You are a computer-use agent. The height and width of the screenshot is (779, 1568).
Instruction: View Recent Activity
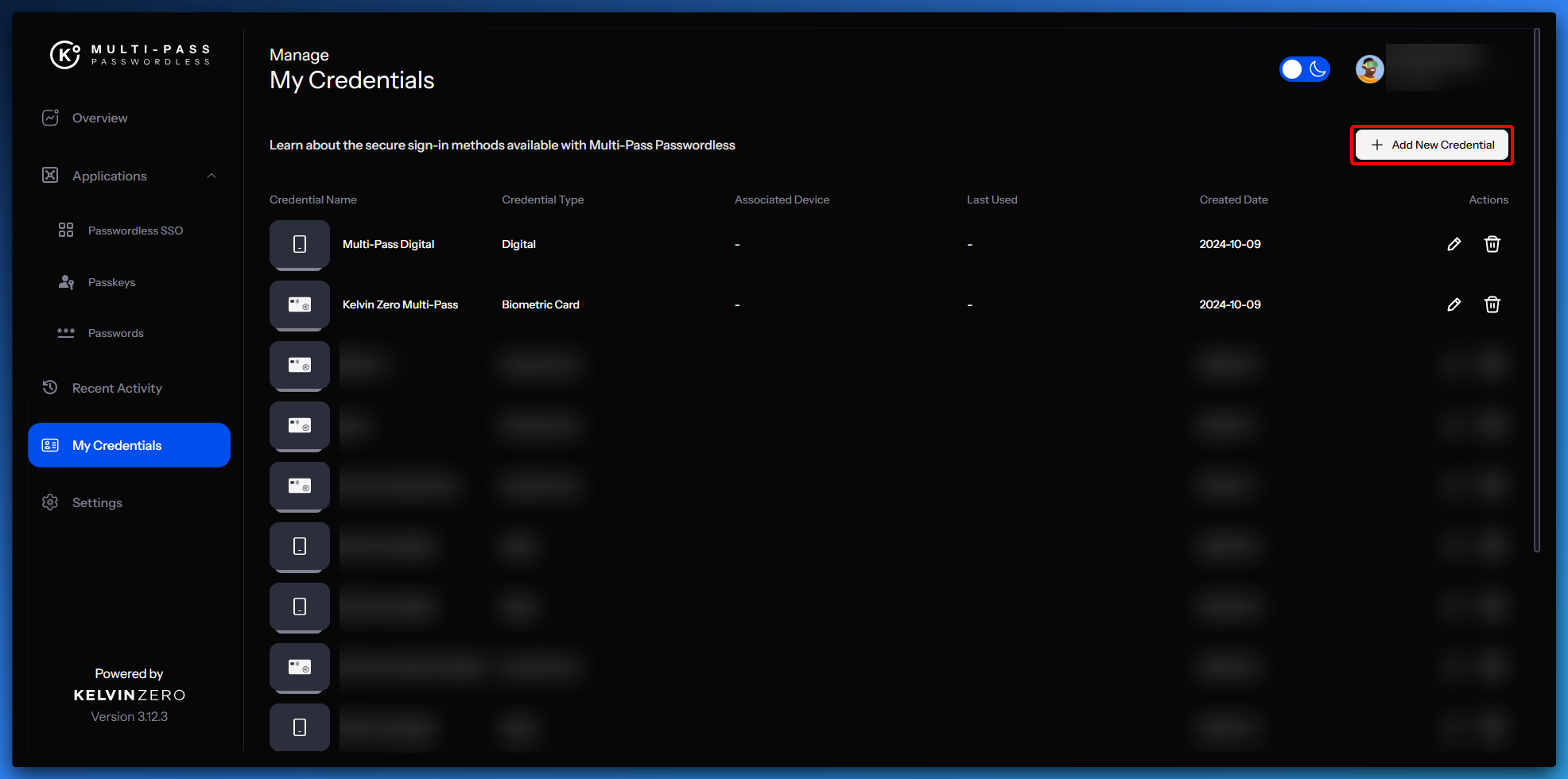(x=117, y=388)
